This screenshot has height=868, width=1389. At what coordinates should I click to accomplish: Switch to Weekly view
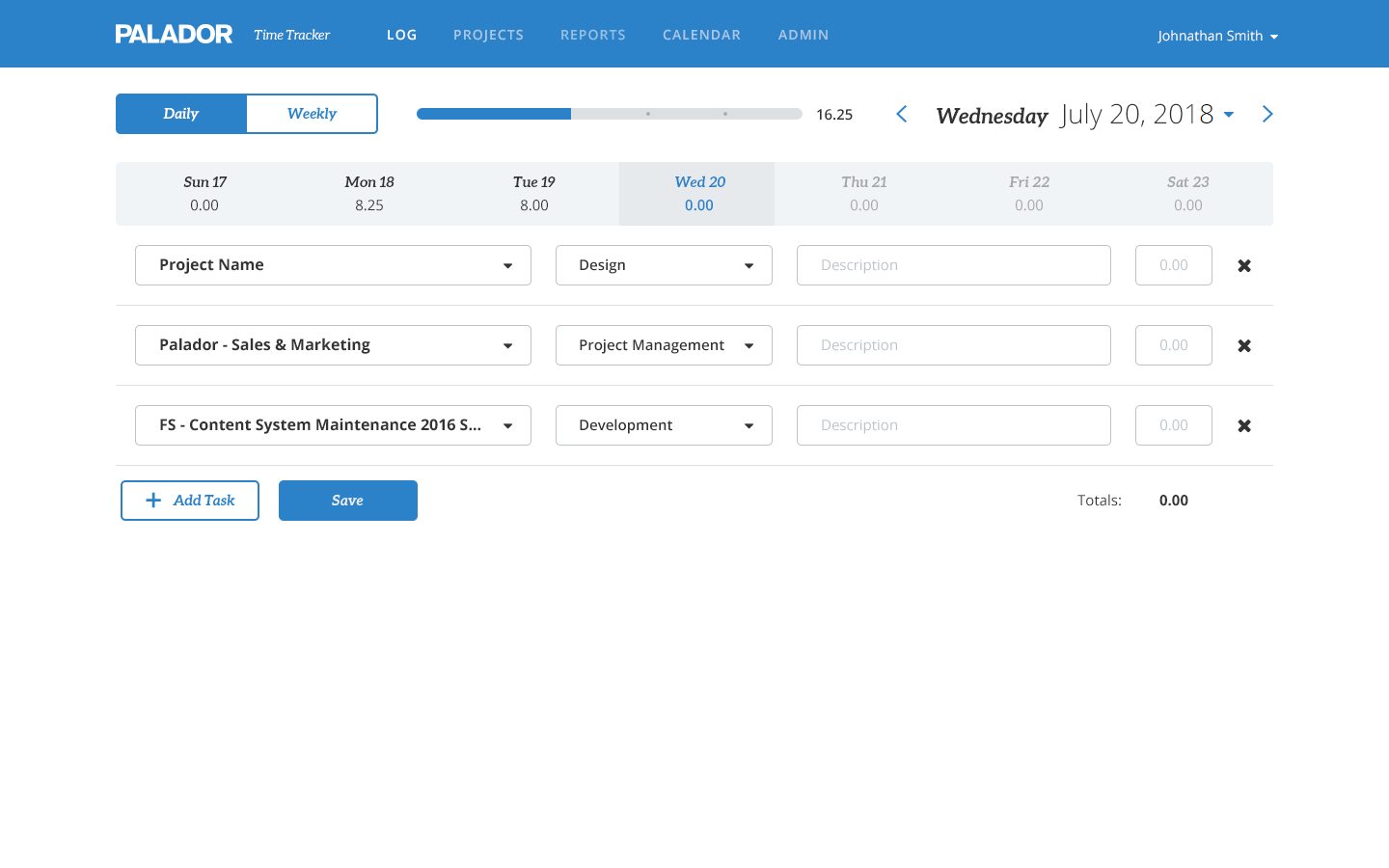pyautogui.click(x=312, y=114)
